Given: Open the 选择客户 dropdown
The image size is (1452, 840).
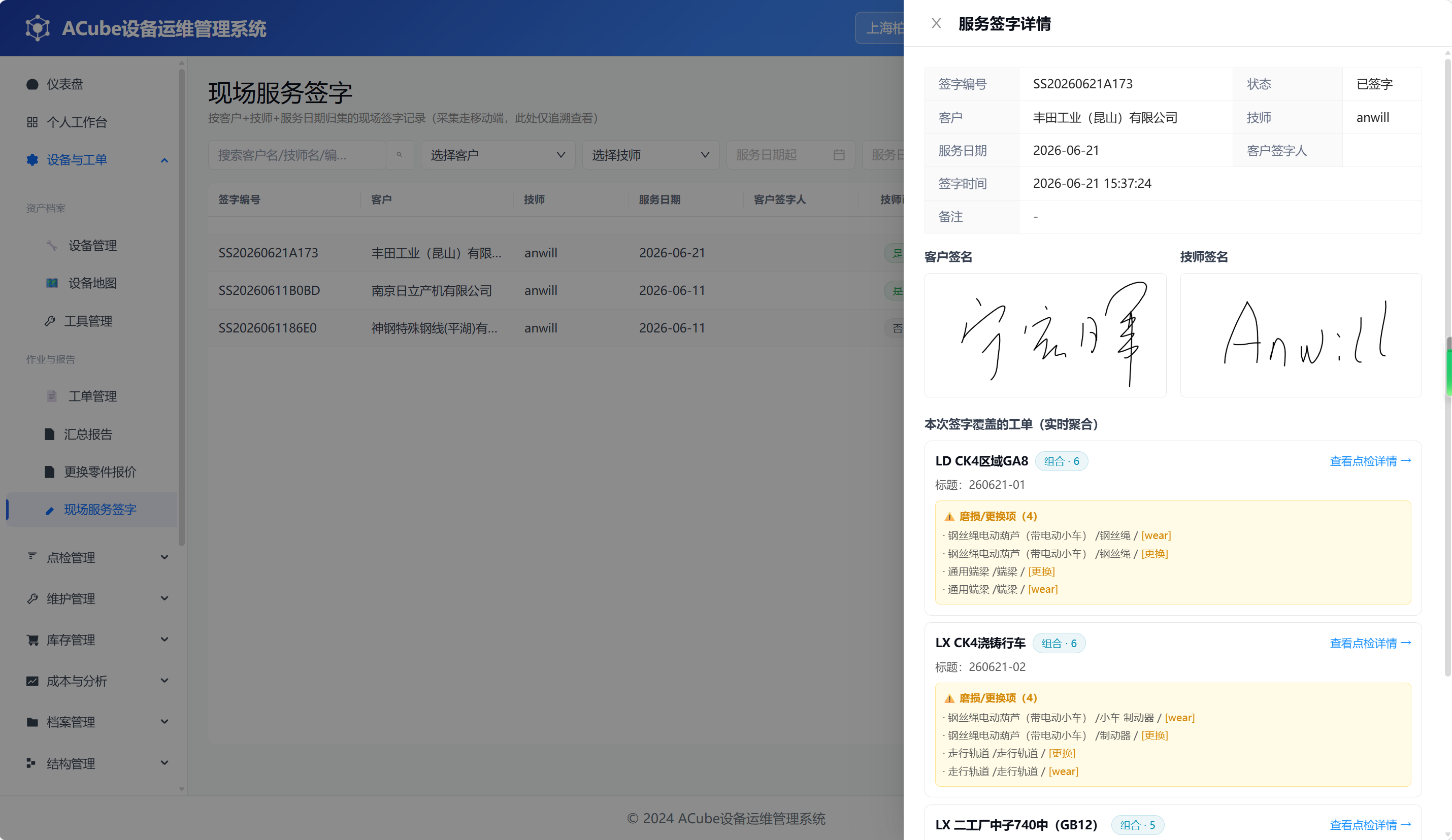Looking at the screenshot, I should coord(498,155).
